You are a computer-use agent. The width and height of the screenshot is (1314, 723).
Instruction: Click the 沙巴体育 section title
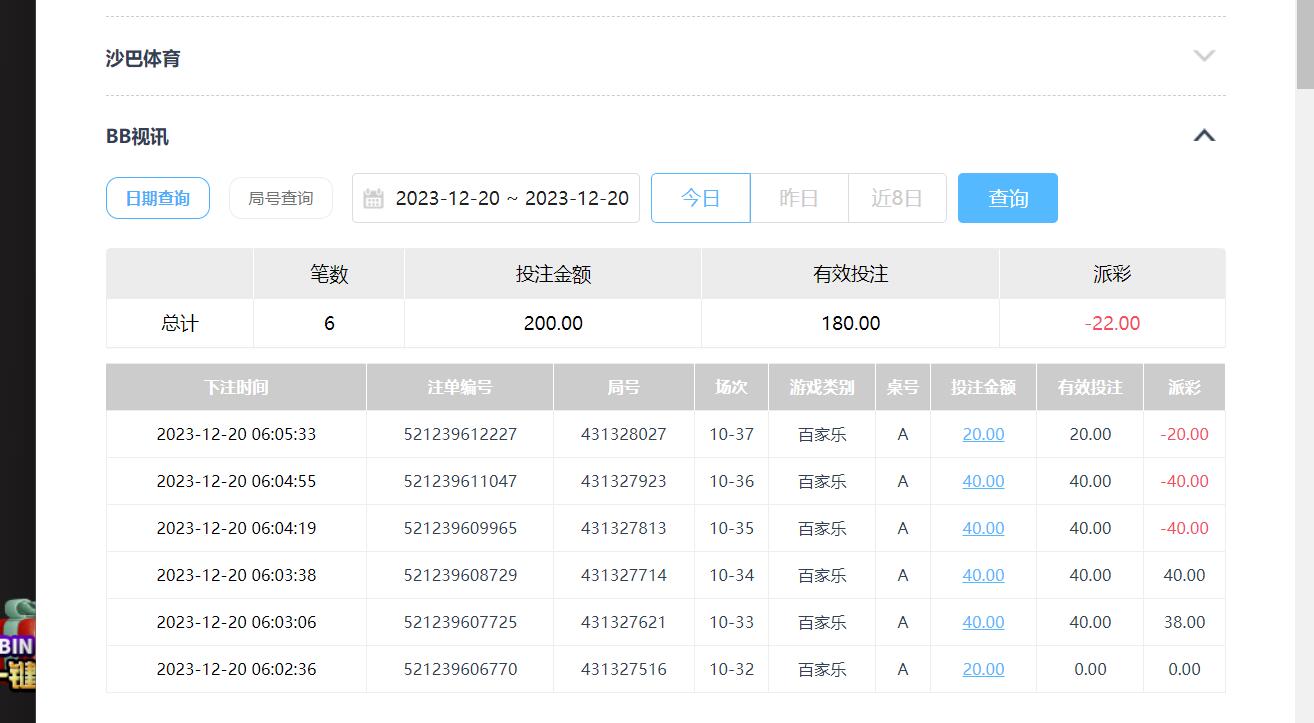pos(143,58)
